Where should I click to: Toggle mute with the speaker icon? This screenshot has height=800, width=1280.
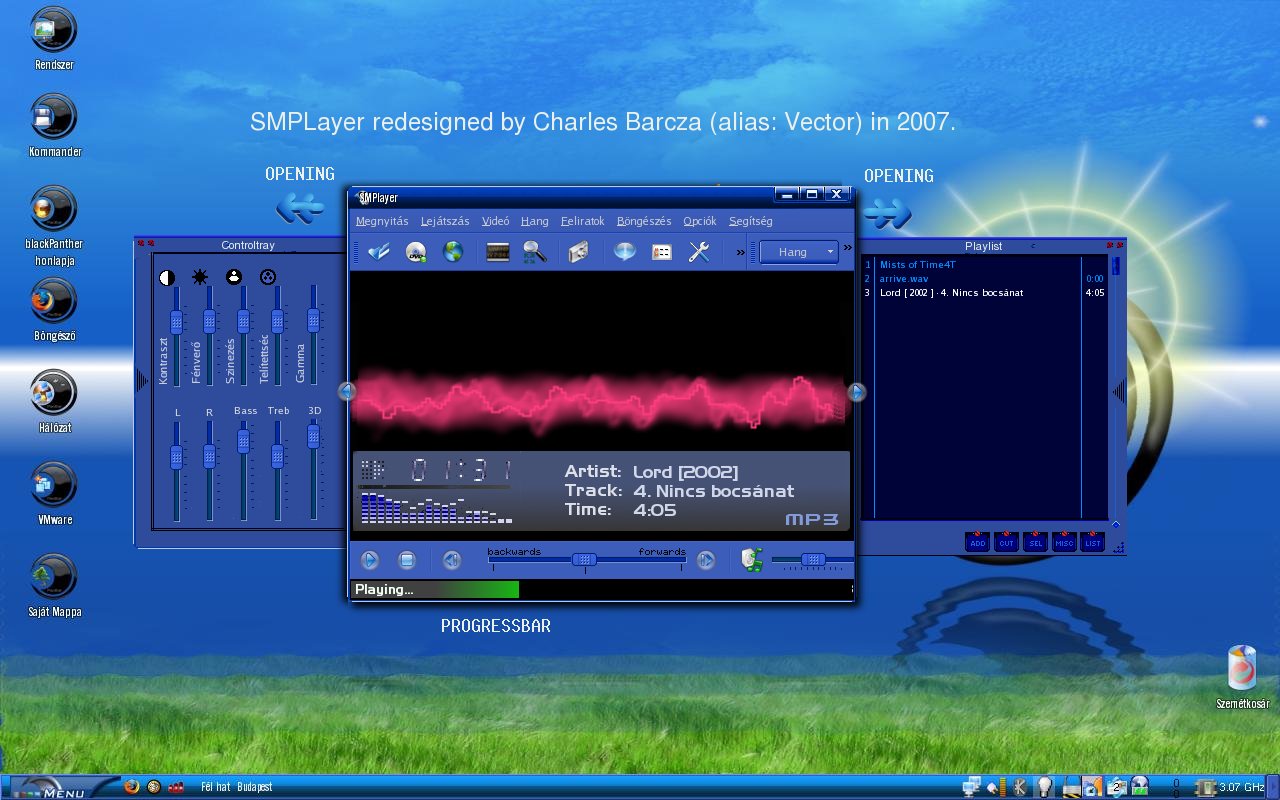[753, 560]
